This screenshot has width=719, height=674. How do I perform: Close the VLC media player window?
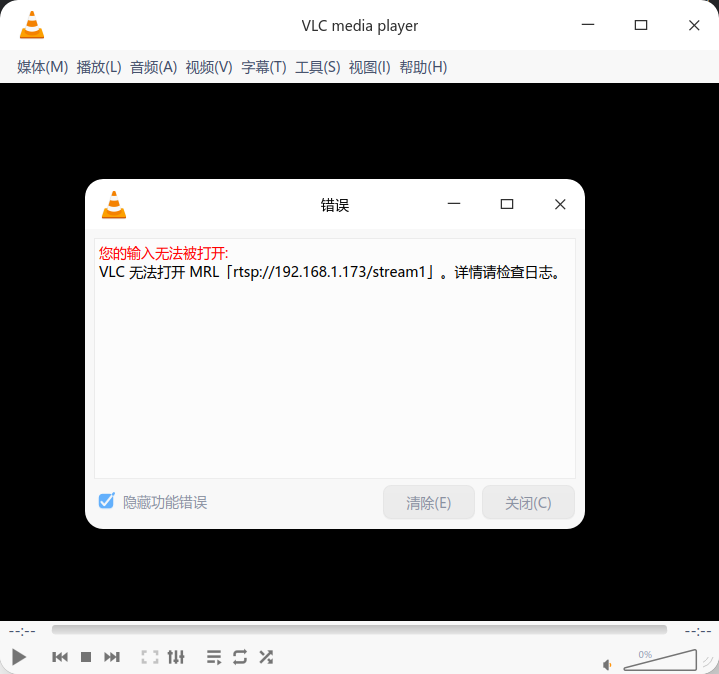tap(694, 25)
